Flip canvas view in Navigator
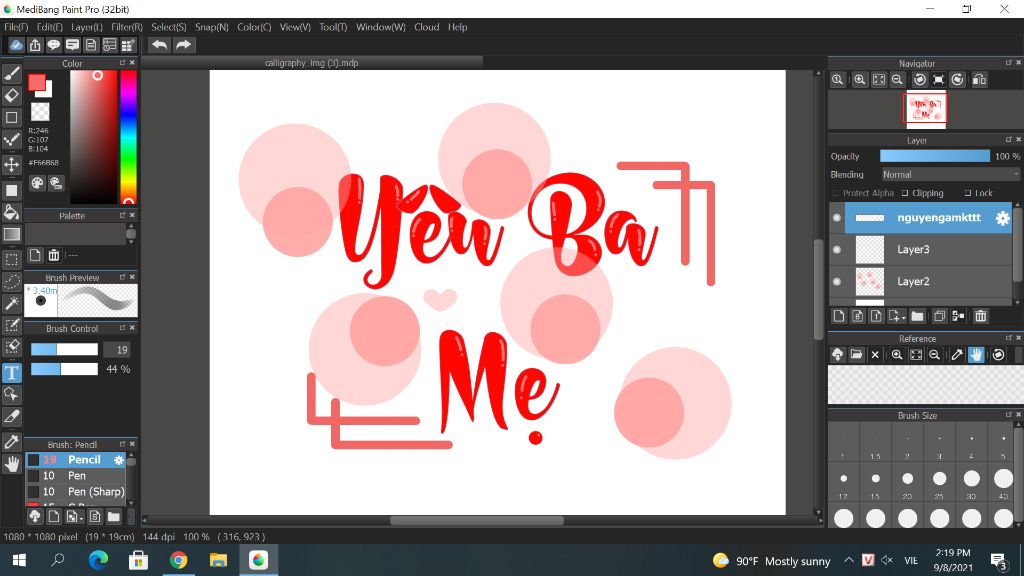Viewport: 1024px width, 576px height. (979, 80)
